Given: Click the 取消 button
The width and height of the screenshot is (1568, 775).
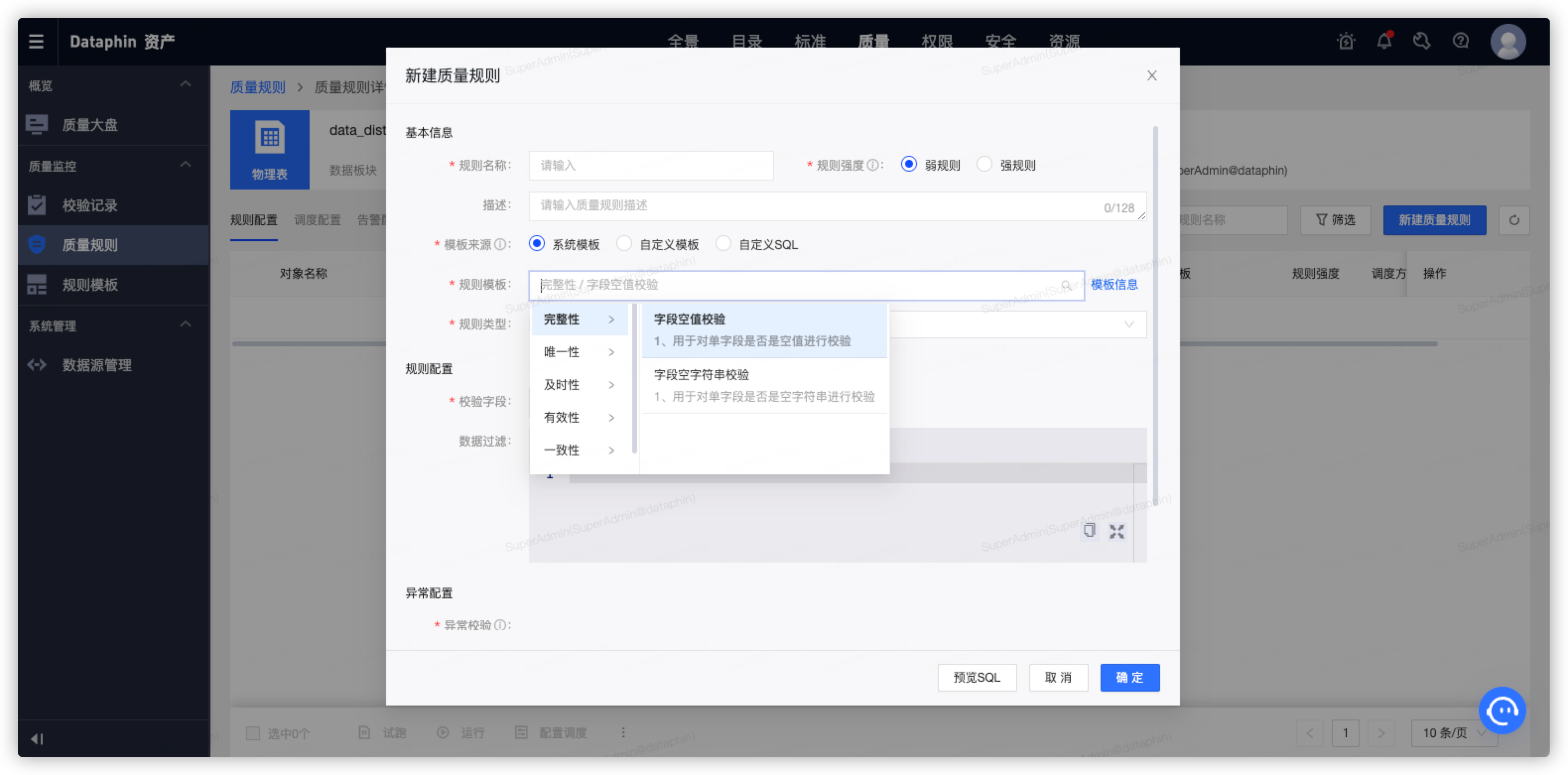Looking at the screenshot, I should point(1058,678).
